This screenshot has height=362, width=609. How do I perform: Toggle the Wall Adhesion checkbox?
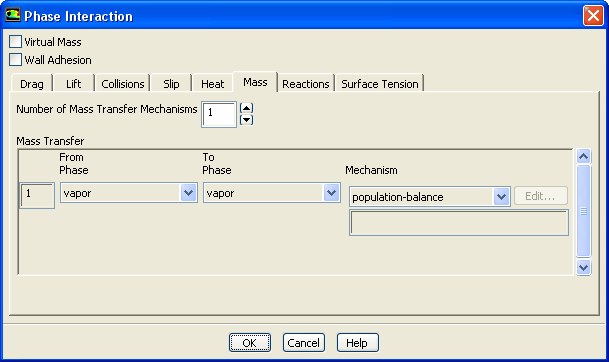[x=16, y=60]
